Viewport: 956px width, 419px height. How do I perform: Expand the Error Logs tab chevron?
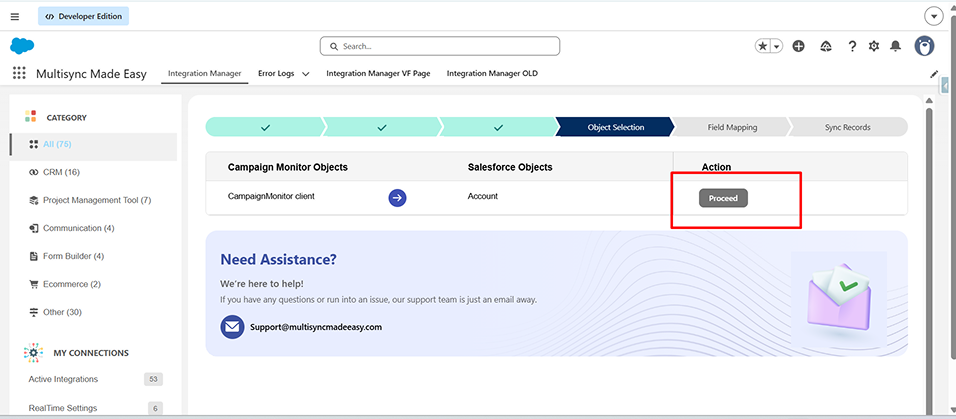click(305, 74)
